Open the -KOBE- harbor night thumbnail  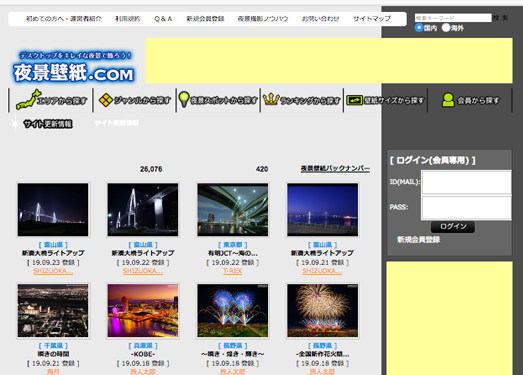[143, 311]
